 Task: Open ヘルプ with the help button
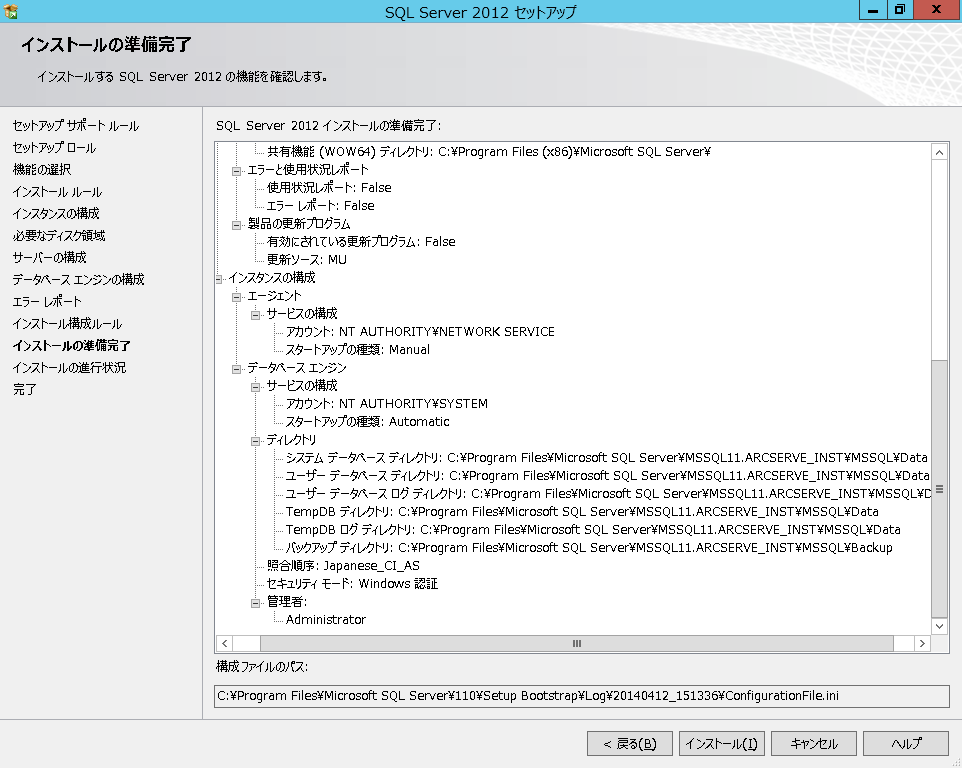click(906, 743)
